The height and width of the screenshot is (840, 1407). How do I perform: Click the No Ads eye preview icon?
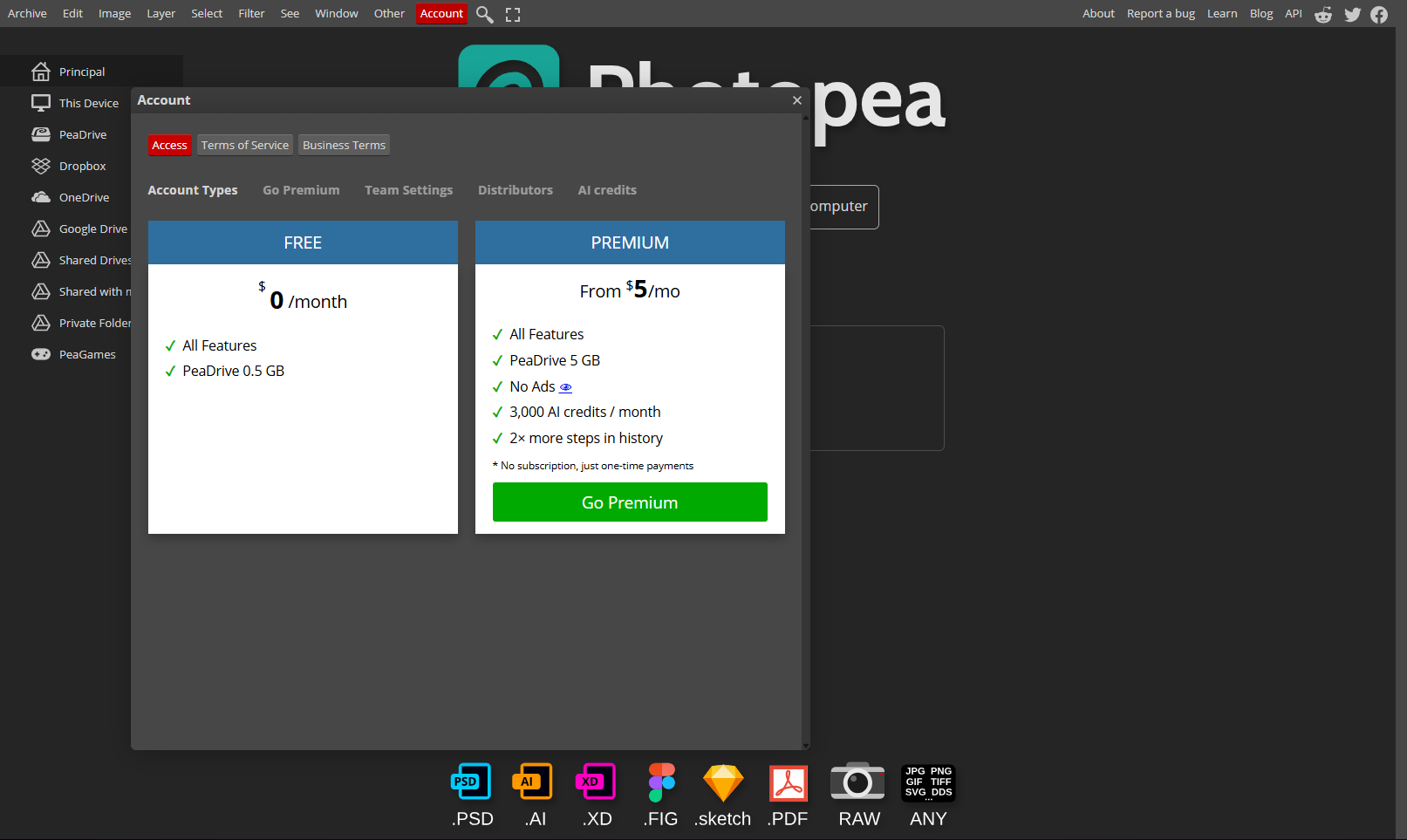565,387
